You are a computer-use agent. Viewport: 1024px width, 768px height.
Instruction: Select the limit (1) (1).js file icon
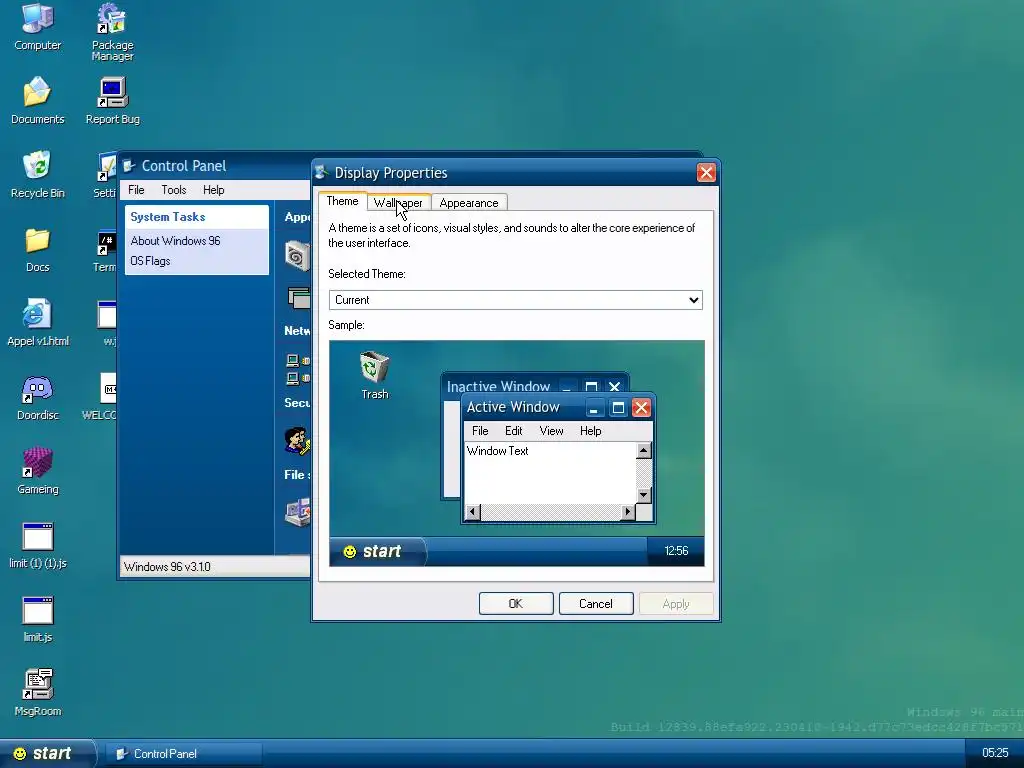pos(37,545)
